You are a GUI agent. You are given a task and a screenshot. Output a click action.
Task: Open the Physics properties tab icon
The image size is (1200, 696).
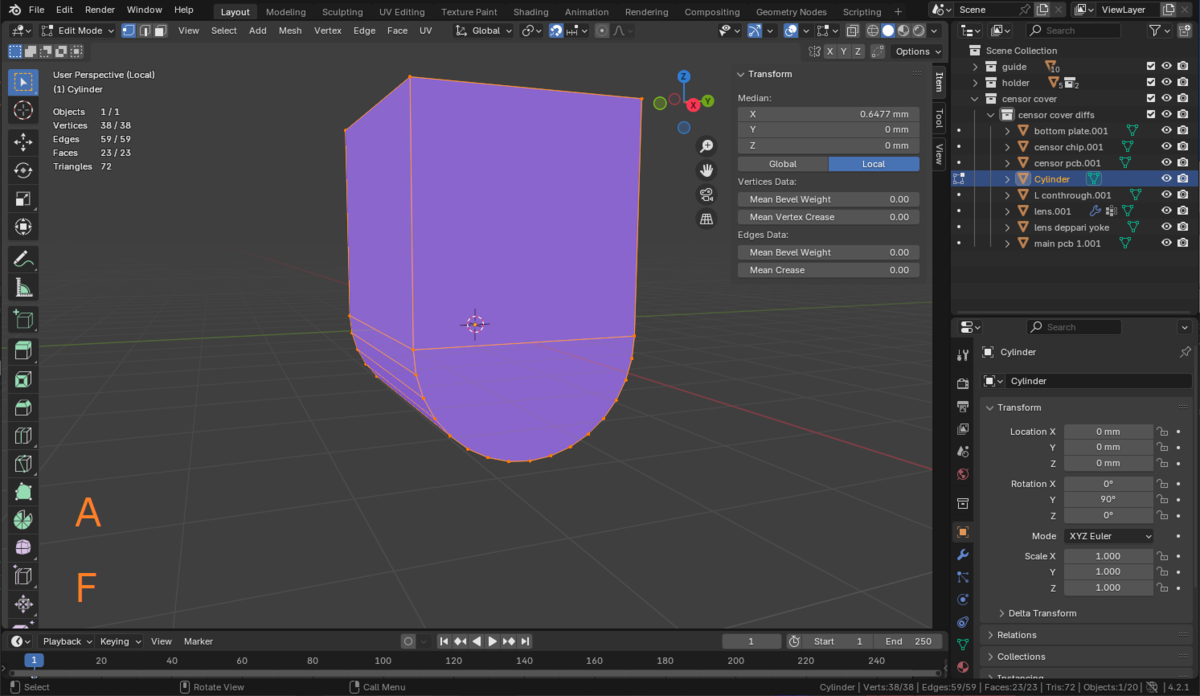pyautogui.click(x=962, y=600)
